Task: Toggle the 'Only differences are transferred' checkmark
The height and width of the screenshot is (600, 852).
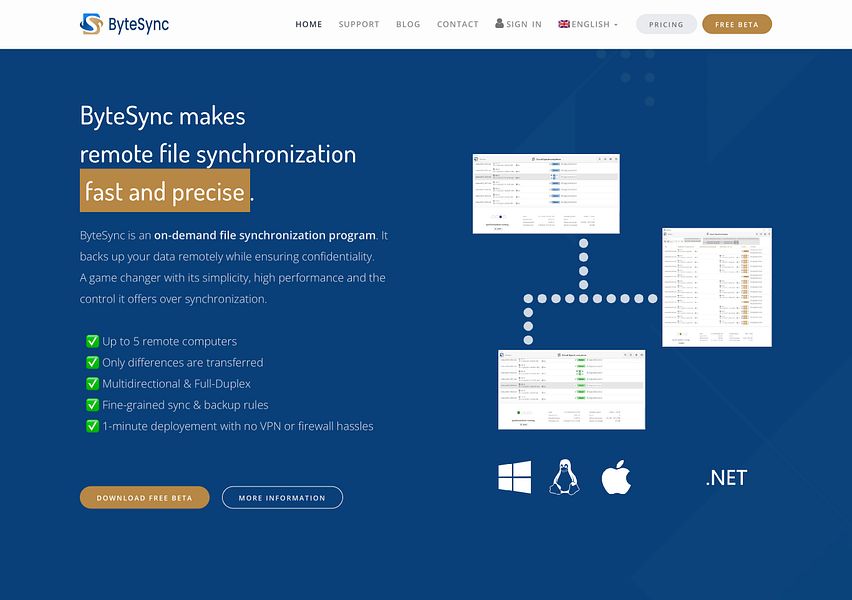Action: pos(92,362)
